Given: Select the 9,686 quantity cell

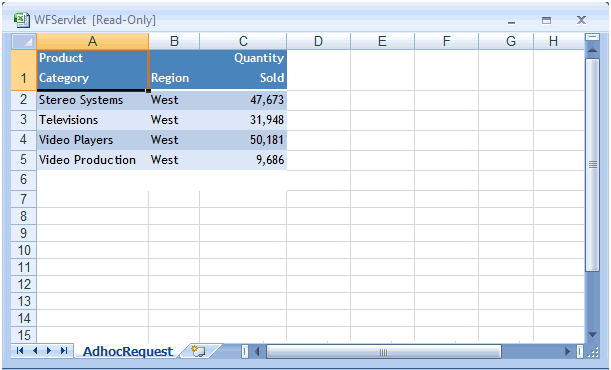Looking at the screenshot, I should (243, 160).
